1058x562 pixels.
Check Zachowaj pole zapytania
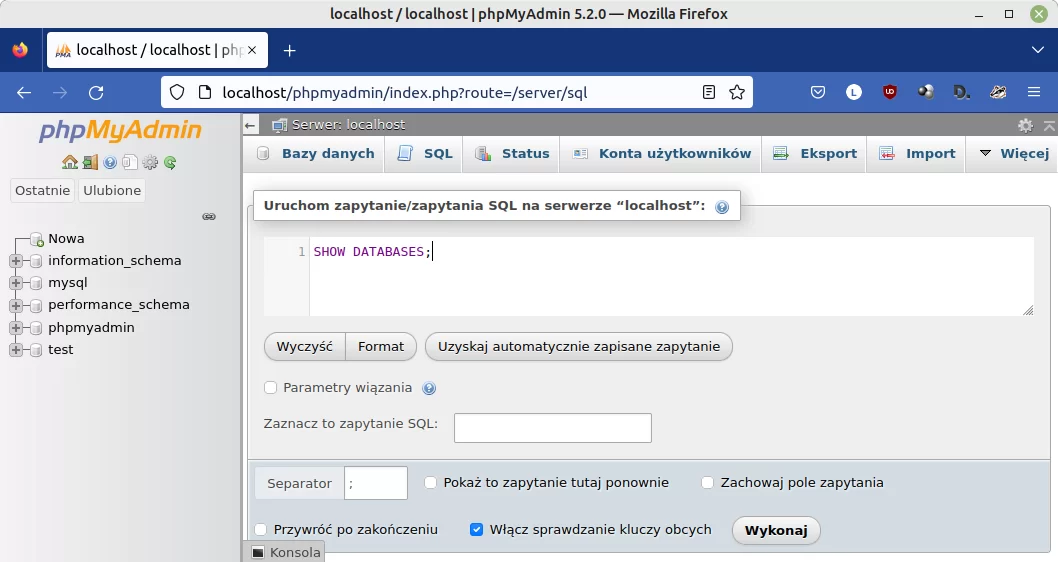pos(707,483)
